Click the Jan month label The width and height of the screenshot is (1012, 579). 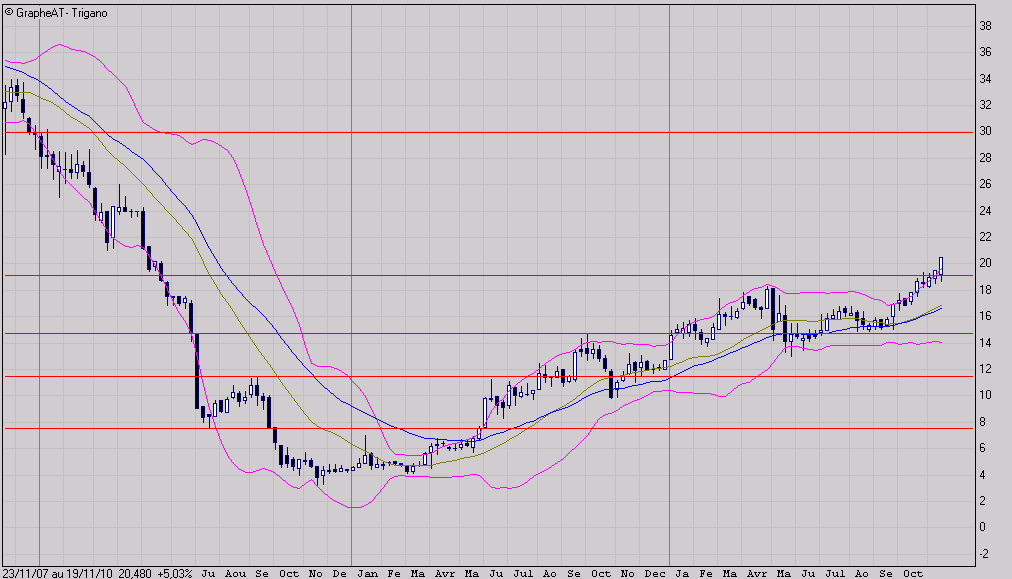(x=368, y=573)
